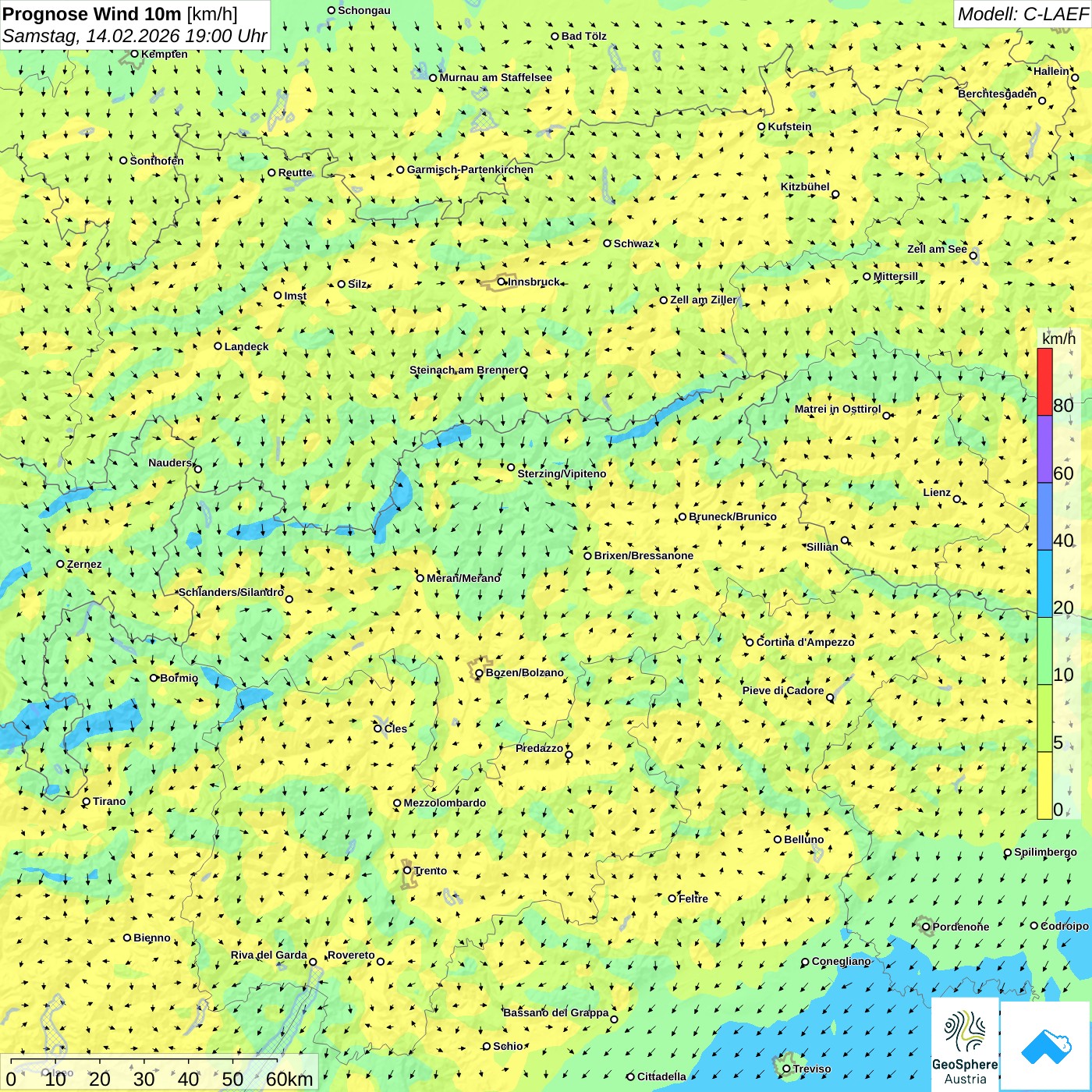Screen dimensions: 1092x1092
Task: Click the Matrei in Osttirol label
Action: (x=837, y=409)
